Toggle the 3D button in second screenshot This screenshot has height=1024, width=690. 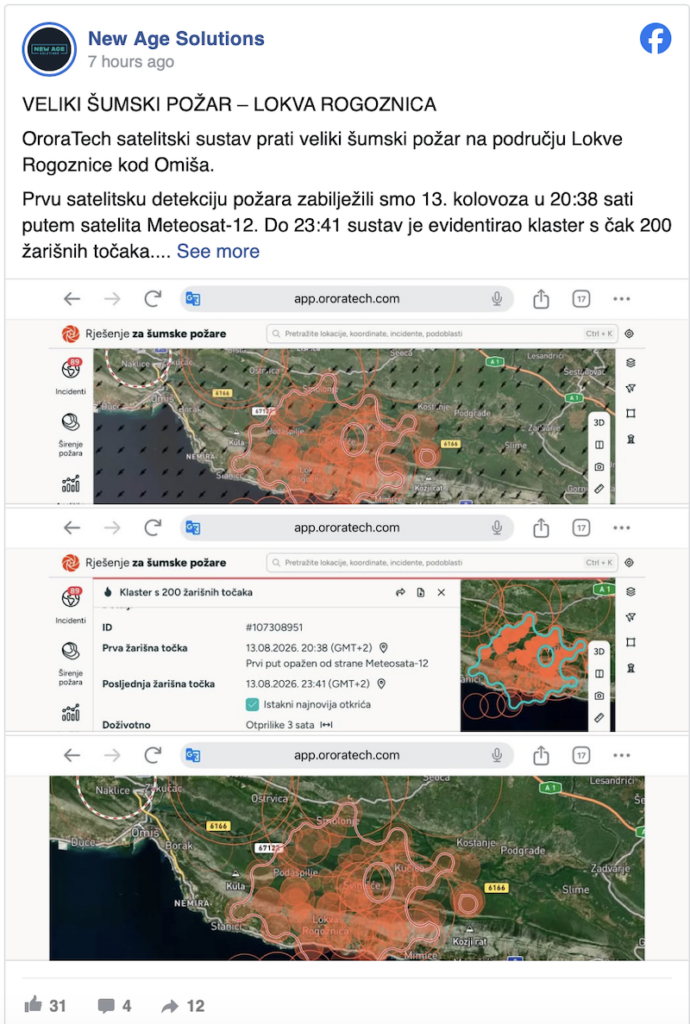click(x=599, y=652)
